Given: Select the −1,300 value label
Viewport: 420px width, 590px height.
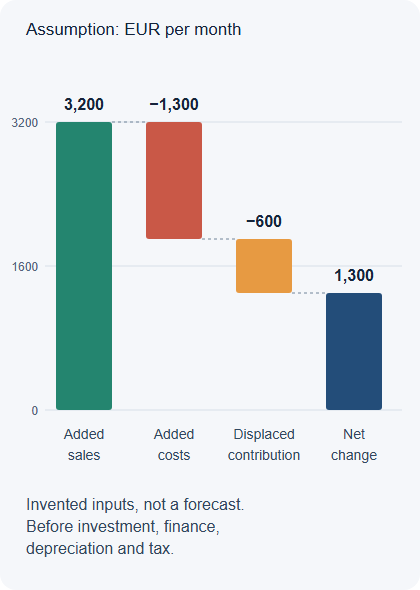Looking at the screenshot, I should [174, 105].
